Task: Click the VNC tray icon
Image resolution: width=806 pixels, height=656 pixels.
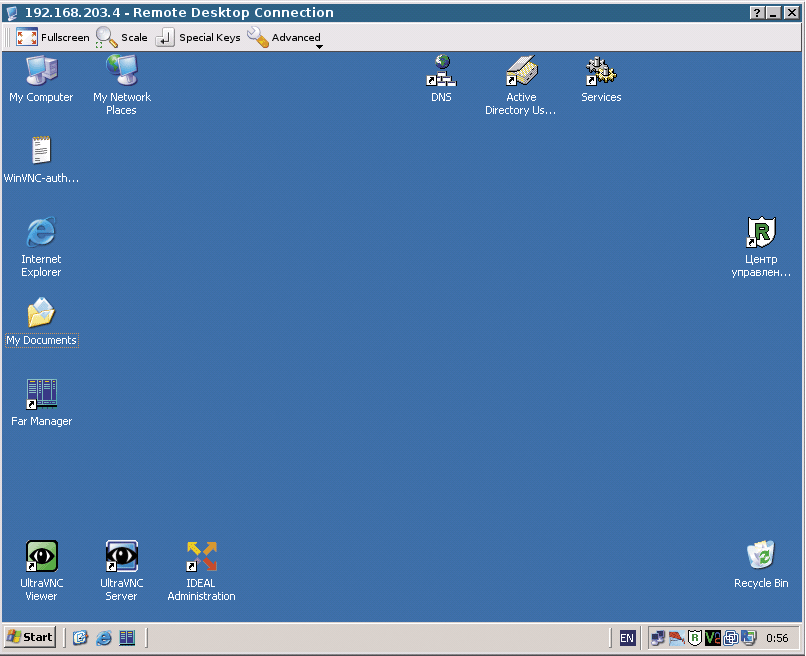Action: 713,638
